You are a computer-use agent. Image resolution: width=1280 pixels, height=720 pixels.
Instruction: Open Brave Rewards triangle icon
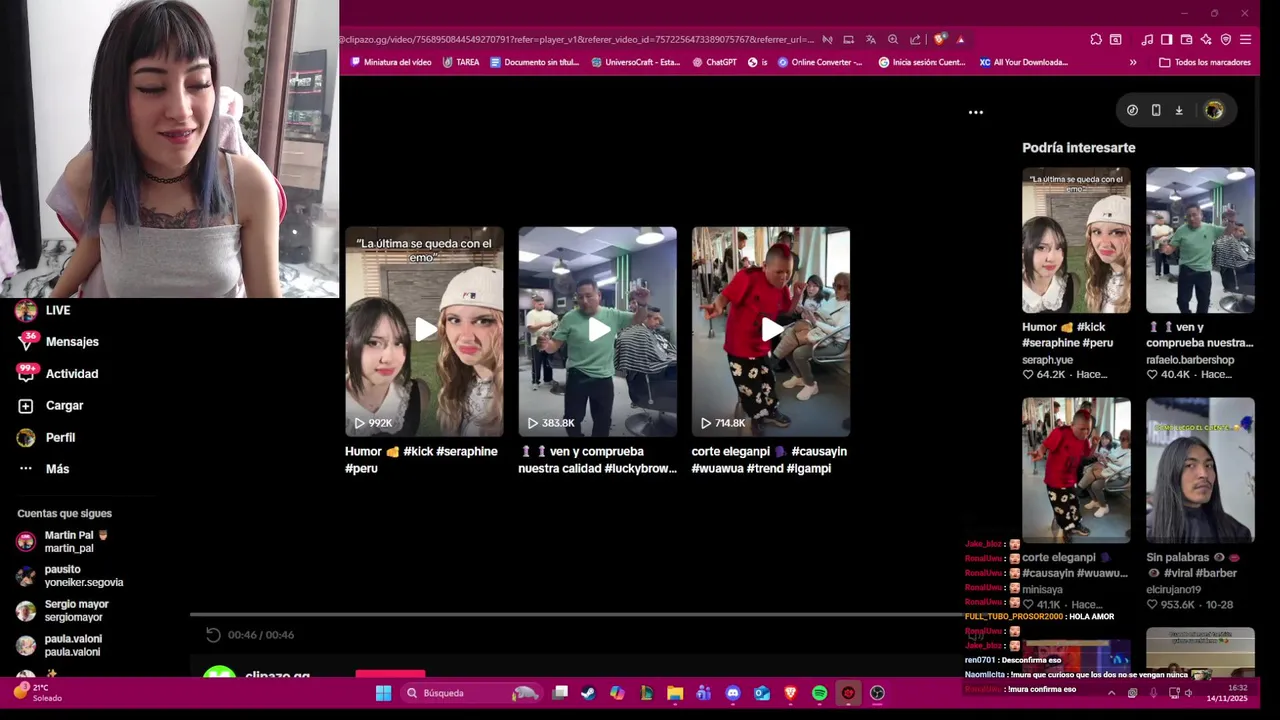(x=961, y=40)
